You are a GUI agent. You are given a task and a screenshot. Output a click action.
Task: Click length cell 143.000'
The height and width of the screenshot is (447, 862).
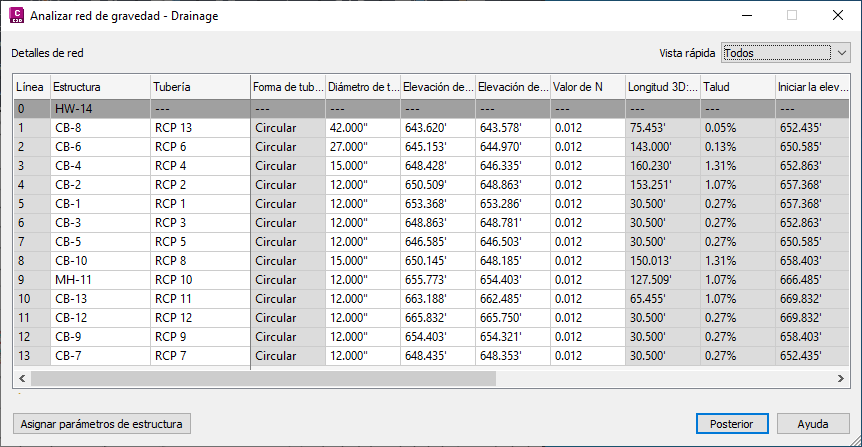coord(662,147)
